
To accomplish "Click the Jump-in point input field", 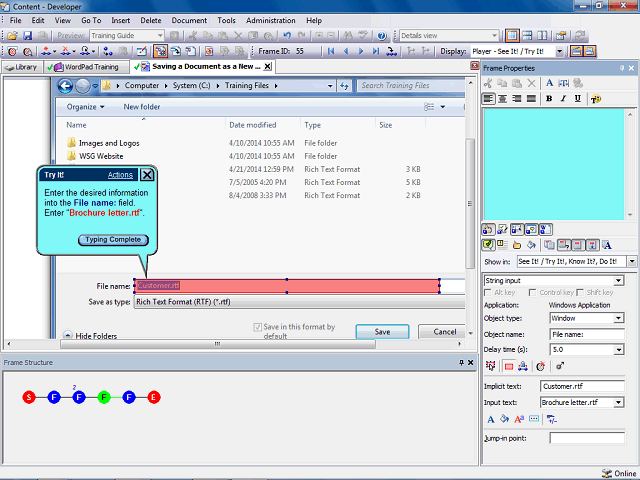I will tap(587, 438).
